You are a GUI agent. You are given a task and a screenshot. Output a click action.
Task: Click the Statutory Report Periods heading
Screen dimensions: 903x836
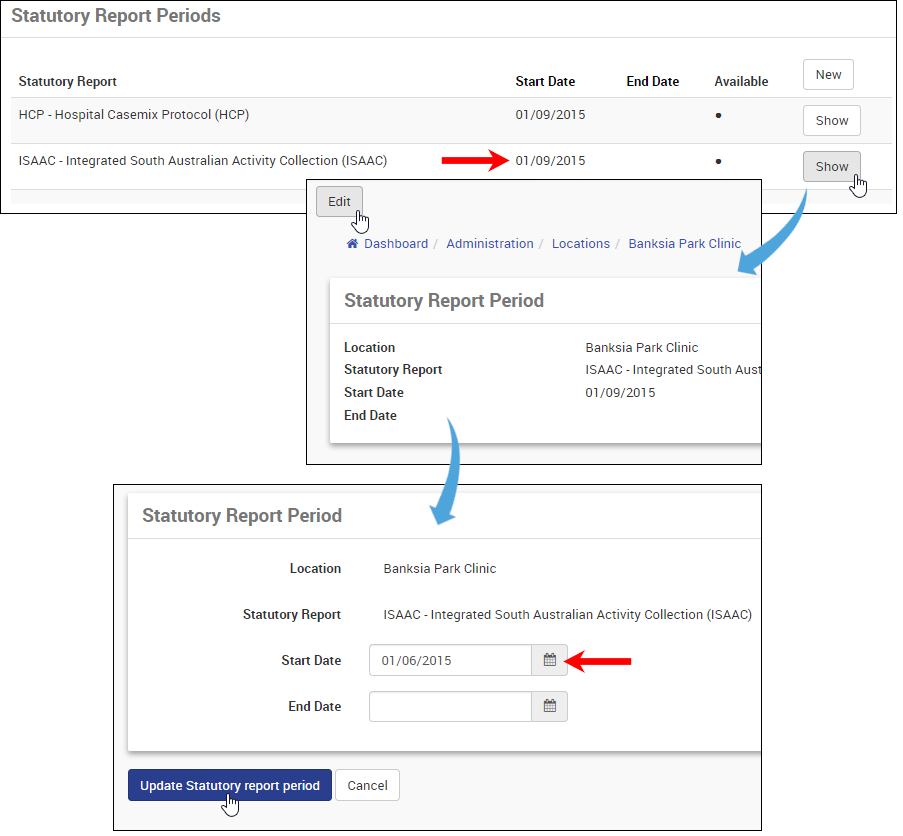point(116,16)
